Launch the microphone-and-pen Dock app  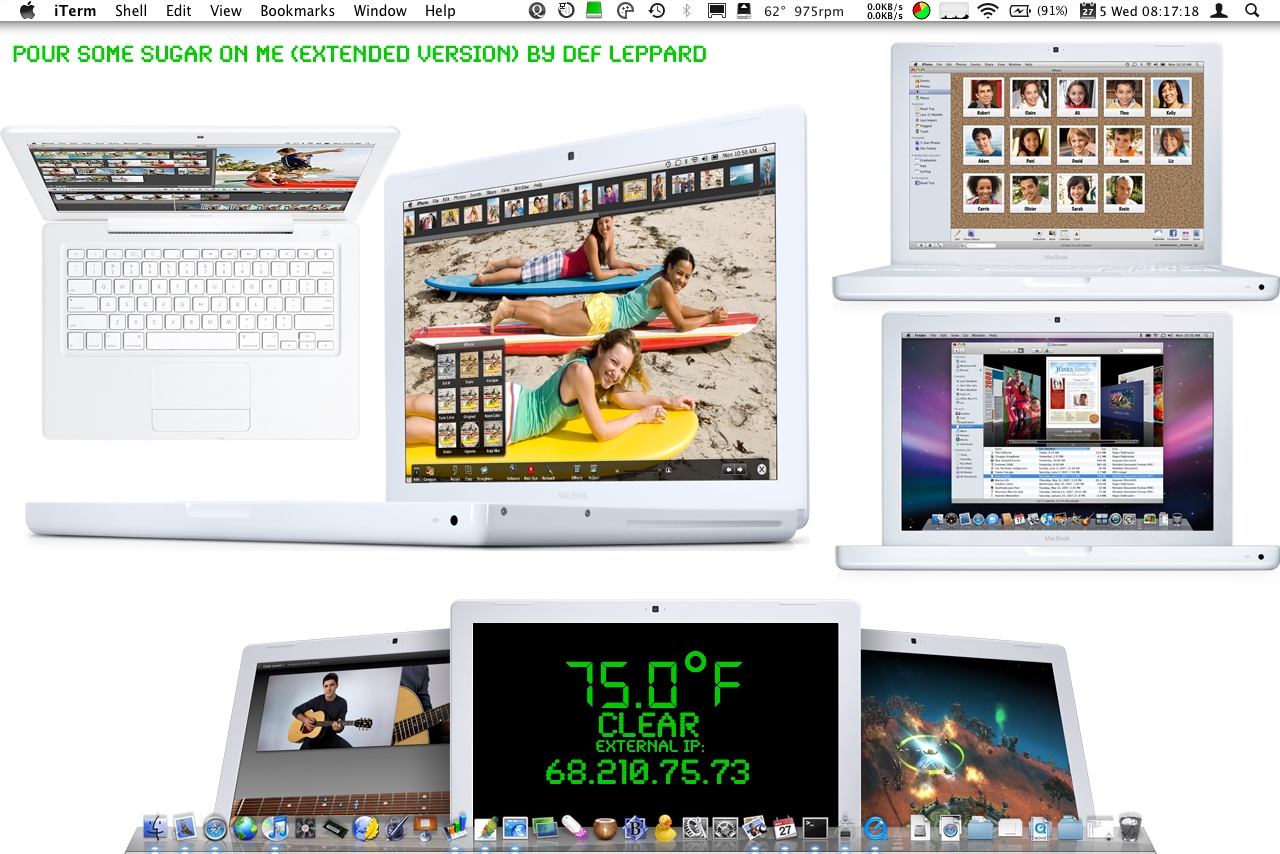(x=395, y=827)
